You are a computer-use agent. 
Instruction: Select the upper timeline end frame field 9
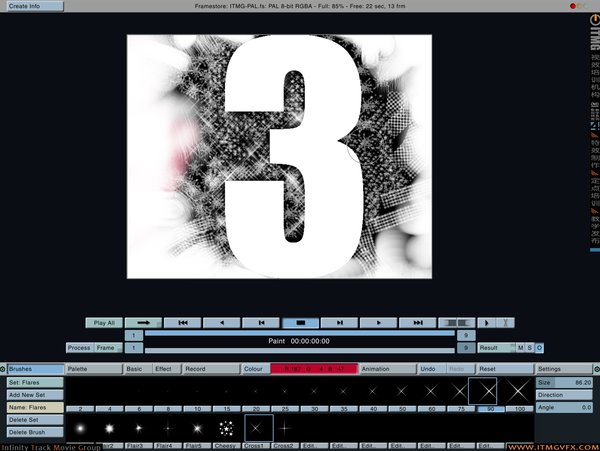(x=466, y=335)
